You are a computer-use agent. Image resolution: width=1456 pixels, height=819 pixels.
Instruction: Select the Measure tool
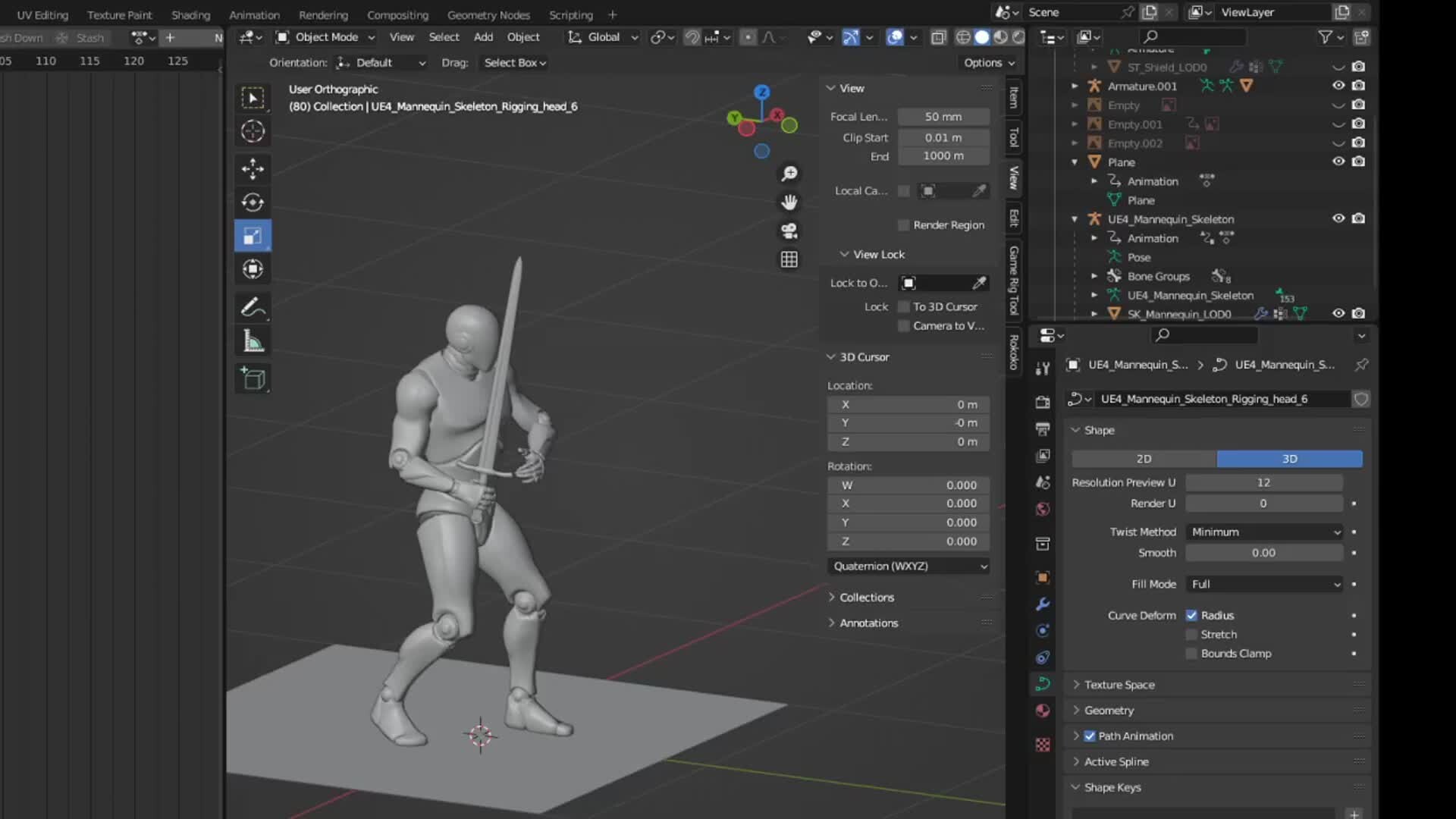(x=253, y=341)
